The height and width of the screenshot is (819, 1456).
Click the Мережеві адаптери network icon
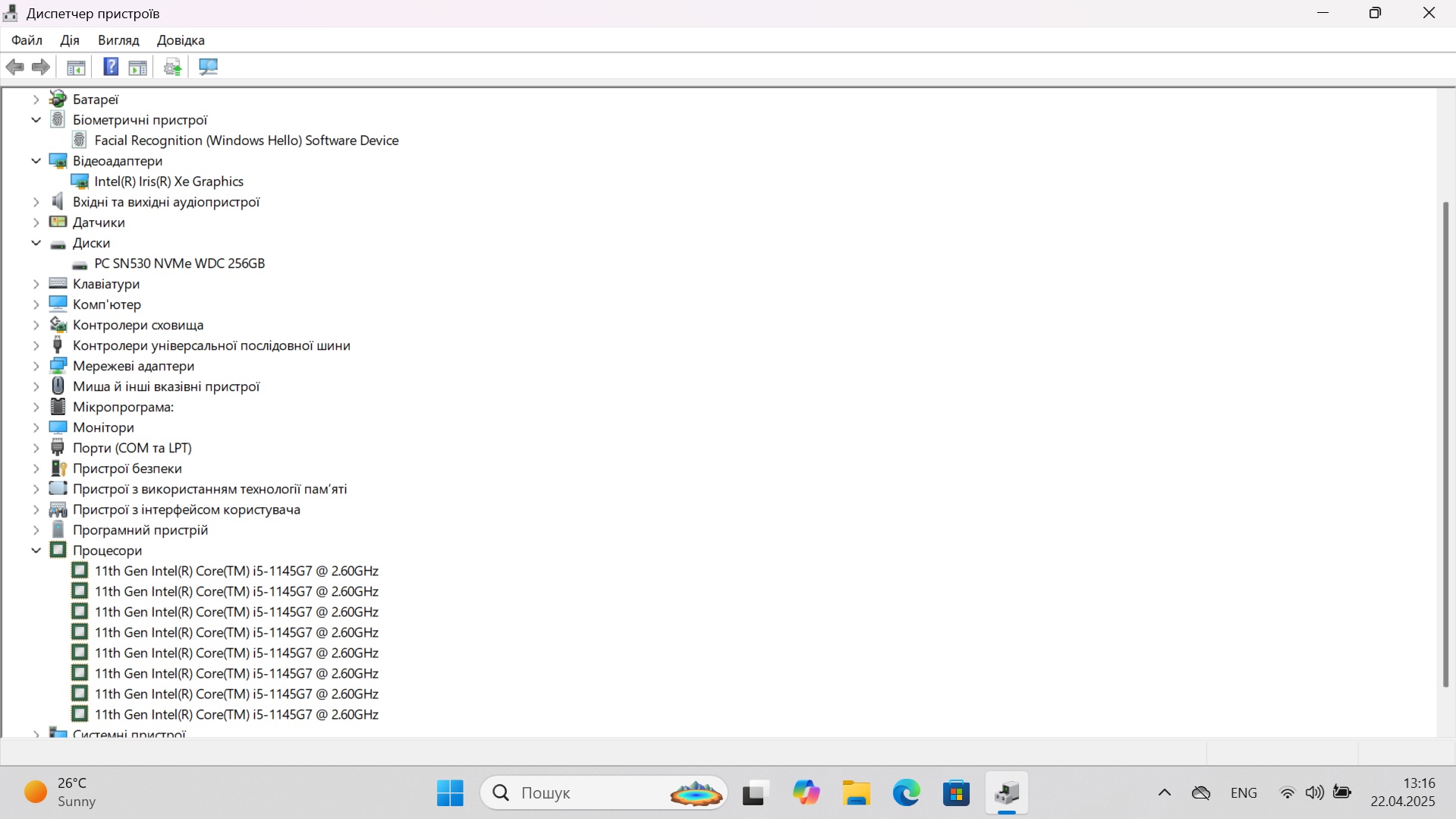point(58,365)
